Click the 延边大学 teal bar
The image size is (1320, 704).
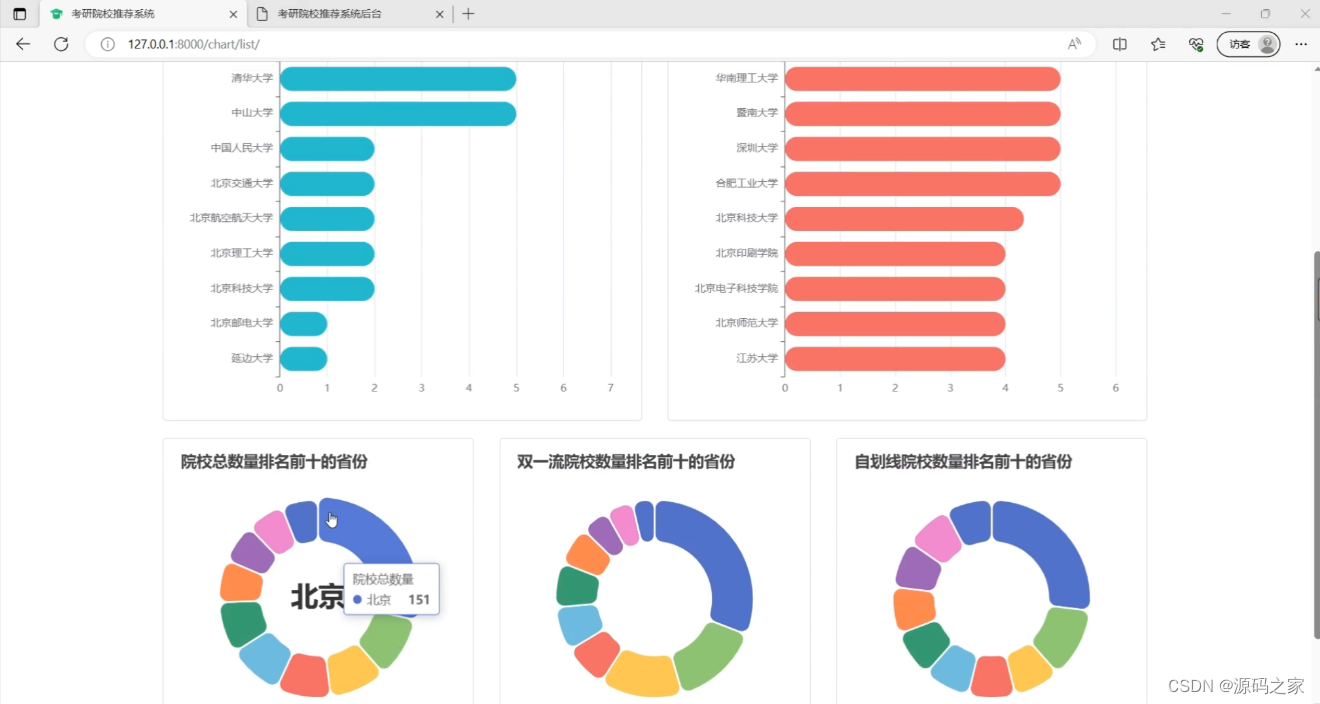coord(303,359)
